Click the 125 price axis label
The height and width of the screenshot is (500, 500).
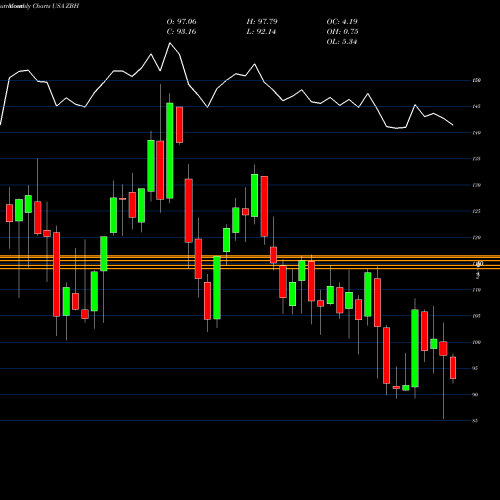pos(477,211)
